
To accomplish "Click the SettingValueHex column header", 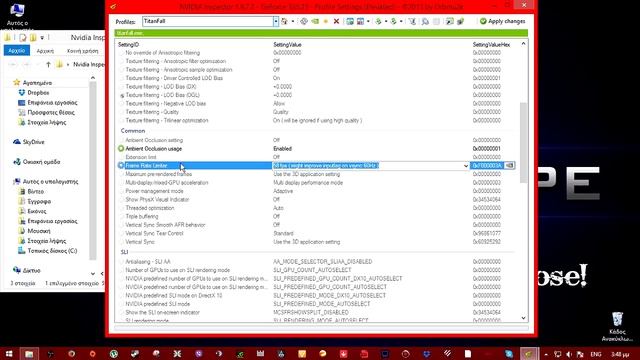I will point(491,44).
